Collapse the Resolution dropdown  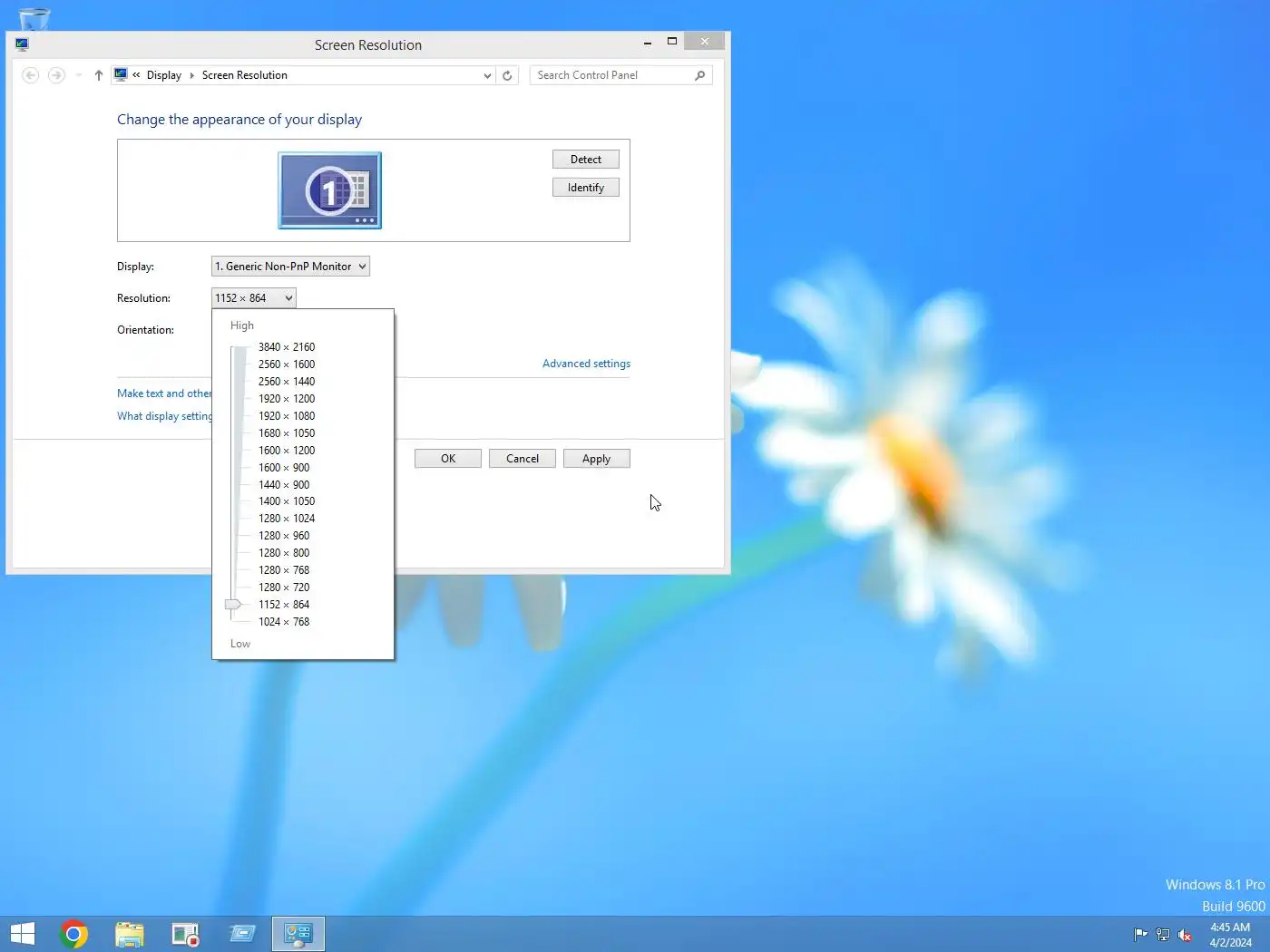point(253,298)
